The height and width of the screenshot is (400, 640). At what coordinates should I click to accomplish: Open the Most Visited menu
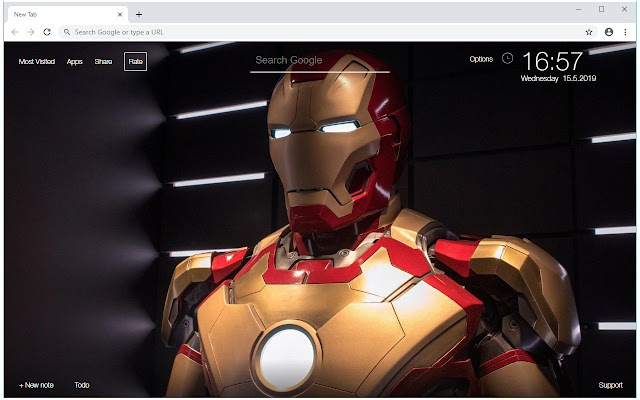pyautogui.click(x=37, y=62)
